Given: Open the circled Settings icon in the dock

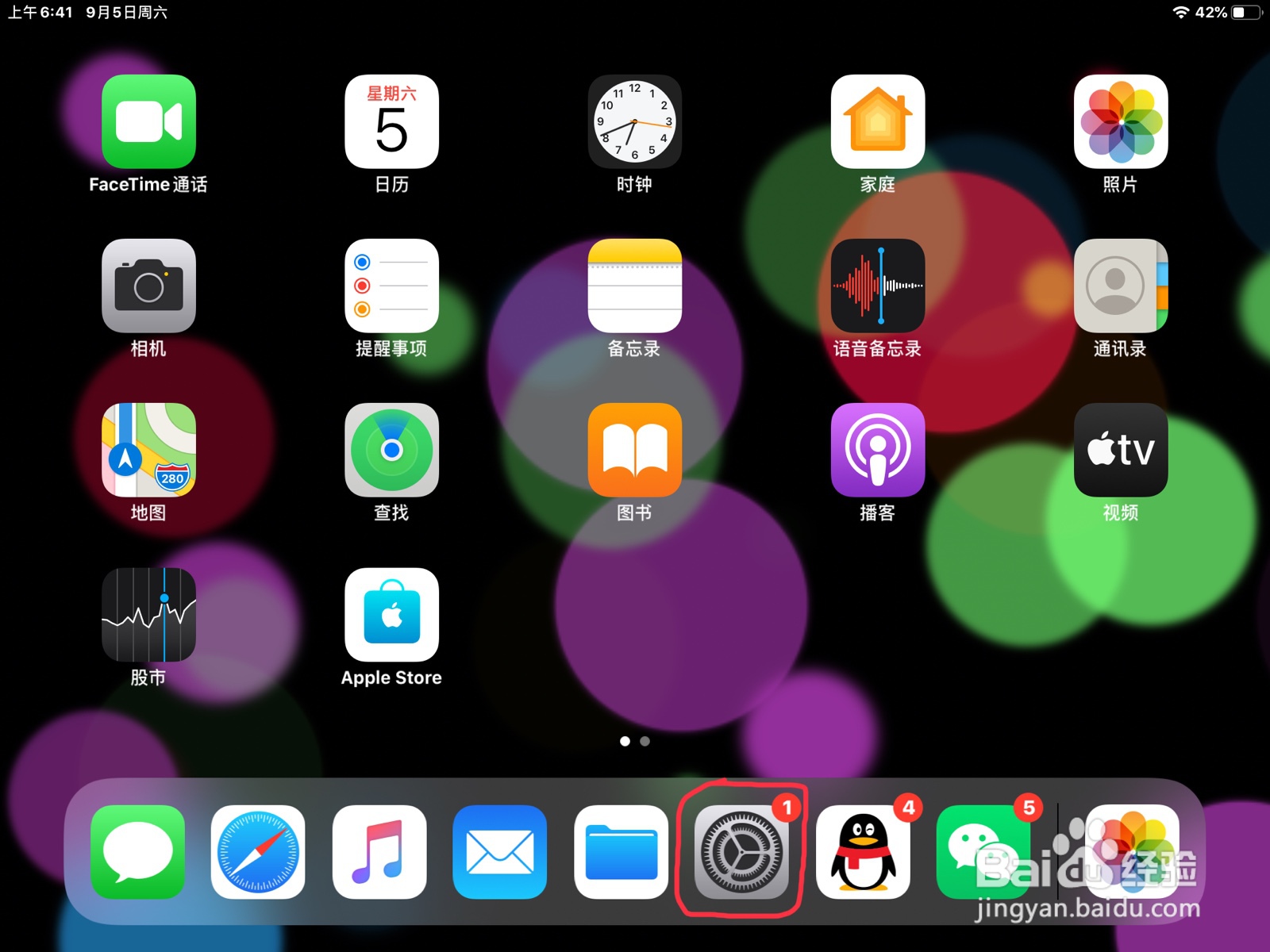Looking at the screenshot, I should coord(740,854).
